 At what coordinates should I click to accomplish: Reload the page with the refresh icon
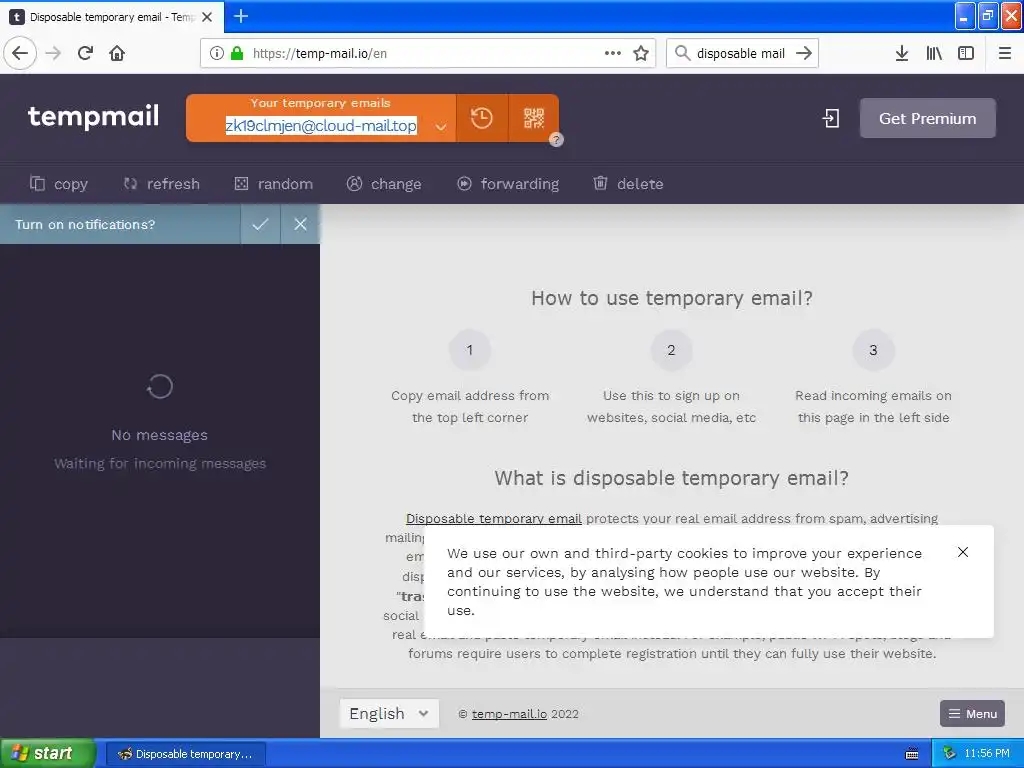tap(86, 53)
